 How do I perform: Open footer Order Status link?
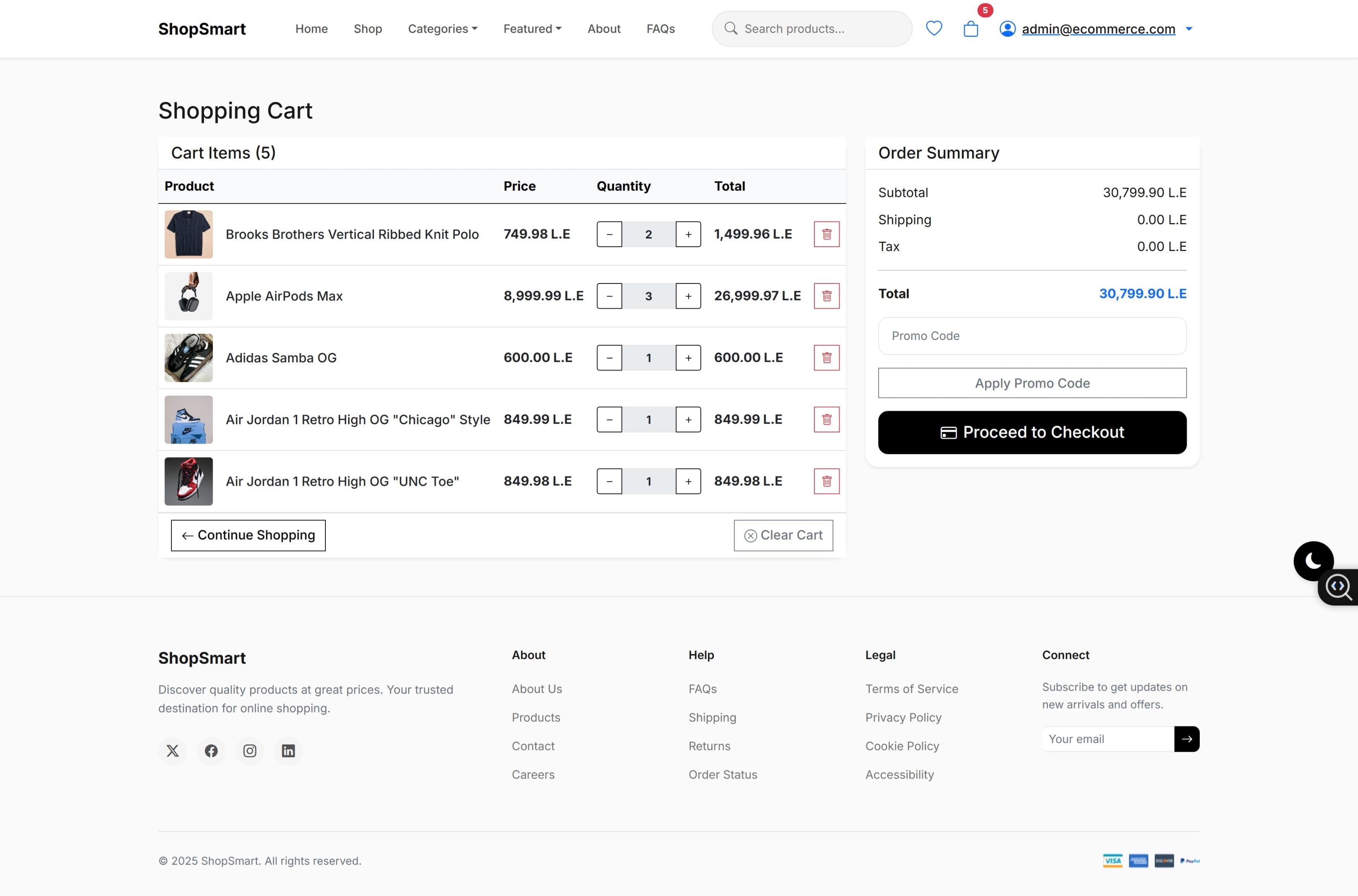(x=722, y=774)
